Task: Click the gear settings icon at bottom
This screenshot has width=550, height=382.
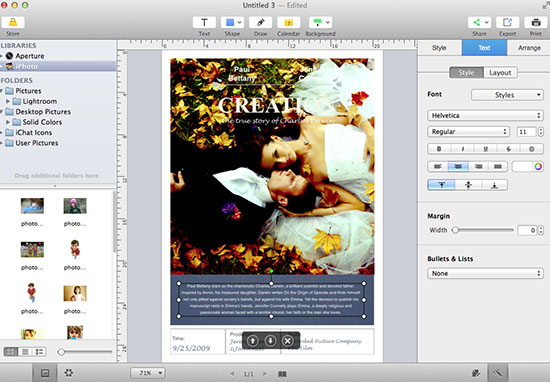Action: click(69, 373)
